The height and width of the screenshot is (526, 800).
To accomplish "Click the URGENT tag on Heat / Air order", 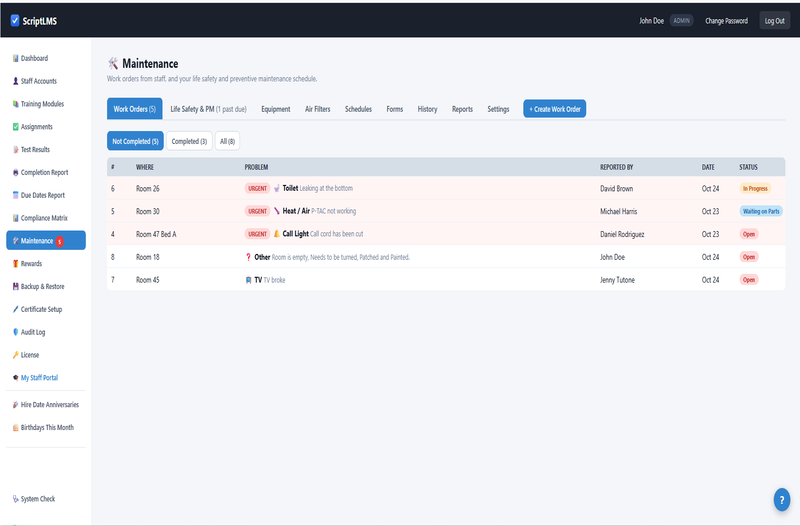I will 257,211.
